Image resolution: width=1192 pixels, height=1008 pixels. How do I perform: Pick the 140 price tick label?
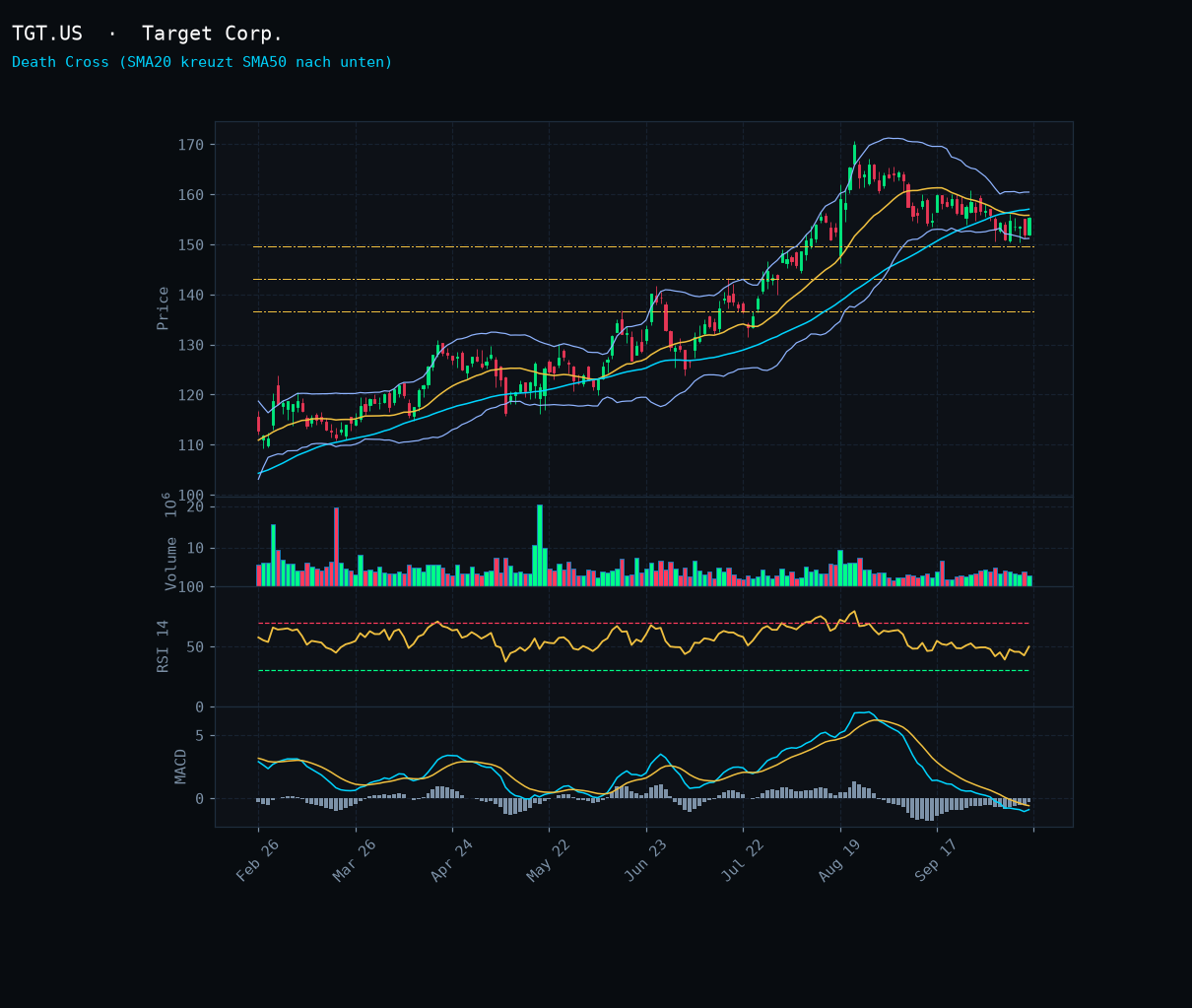click(x=191, y=295)
